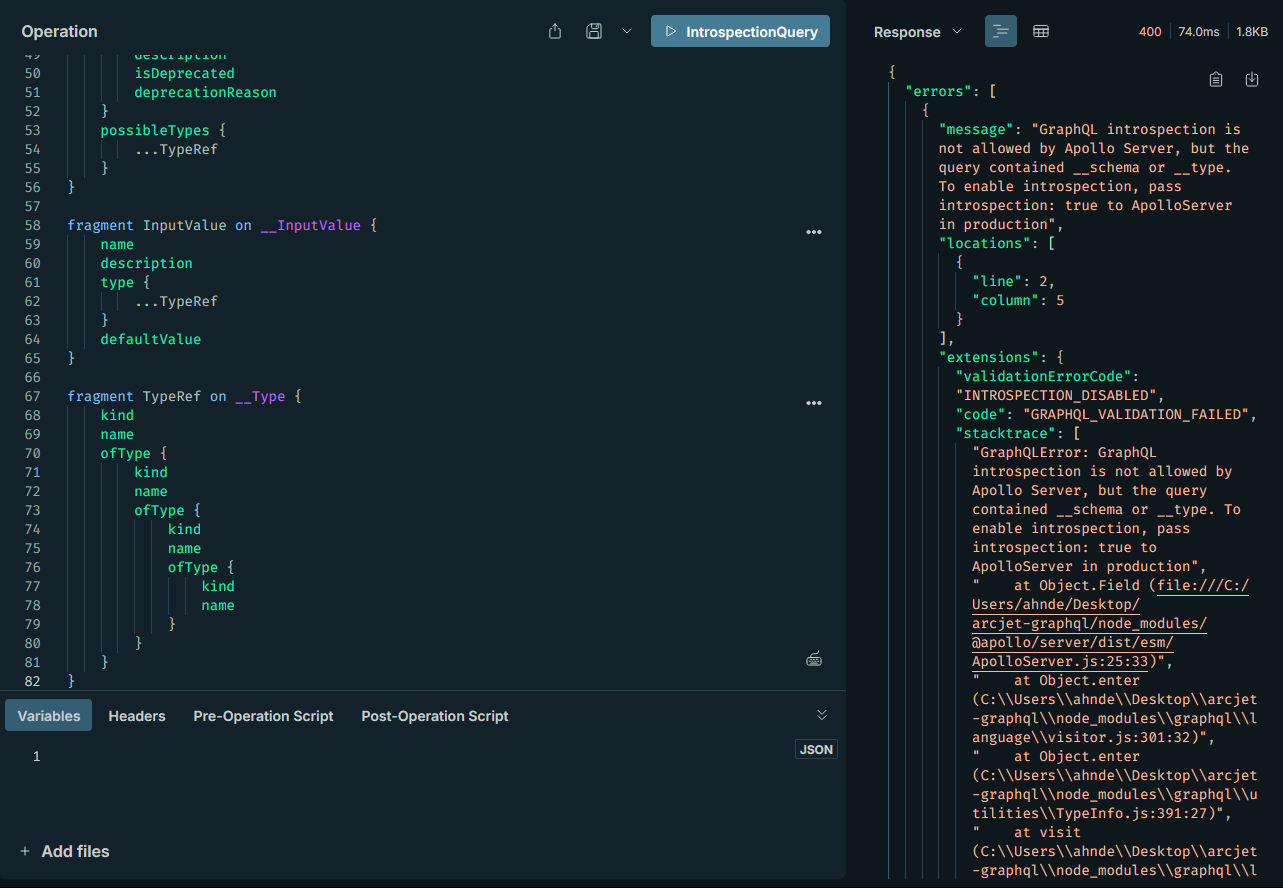Switch to the Headers tab
The height and width of the screenshot is (888, 1283).
point(136,716)
